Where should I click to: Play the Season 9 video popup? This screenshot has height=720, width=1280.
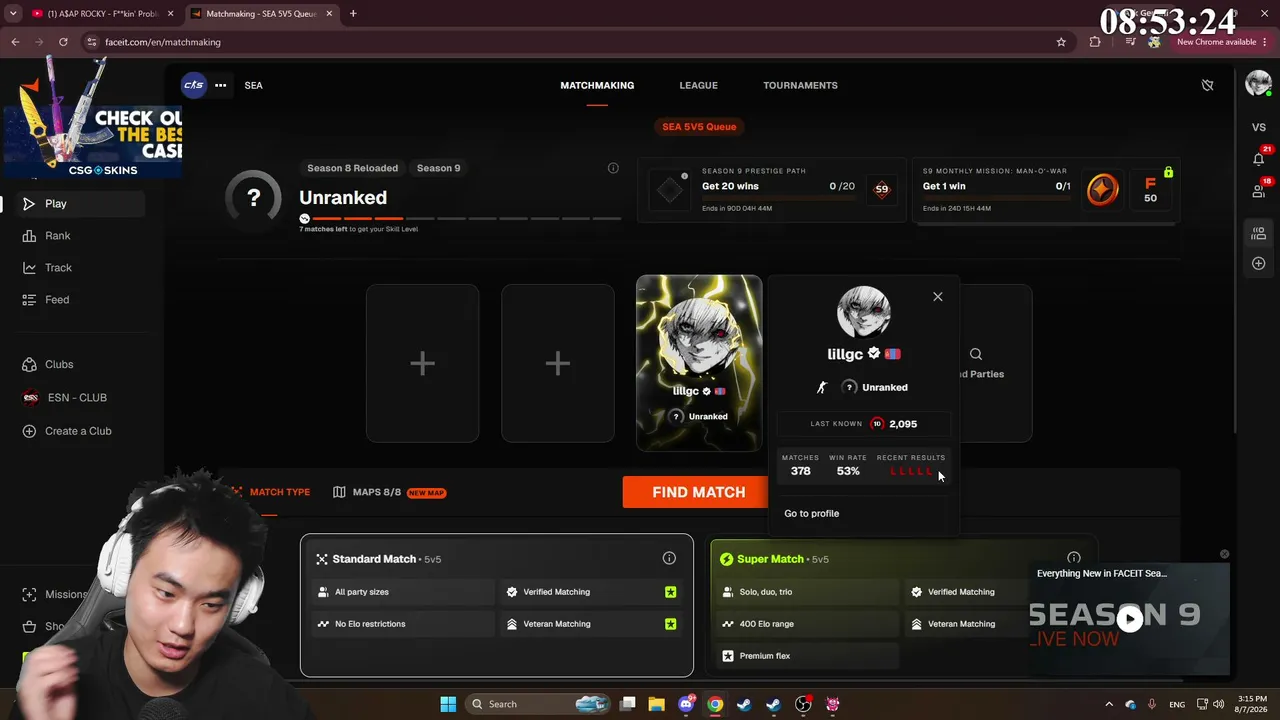point(1130,618)
